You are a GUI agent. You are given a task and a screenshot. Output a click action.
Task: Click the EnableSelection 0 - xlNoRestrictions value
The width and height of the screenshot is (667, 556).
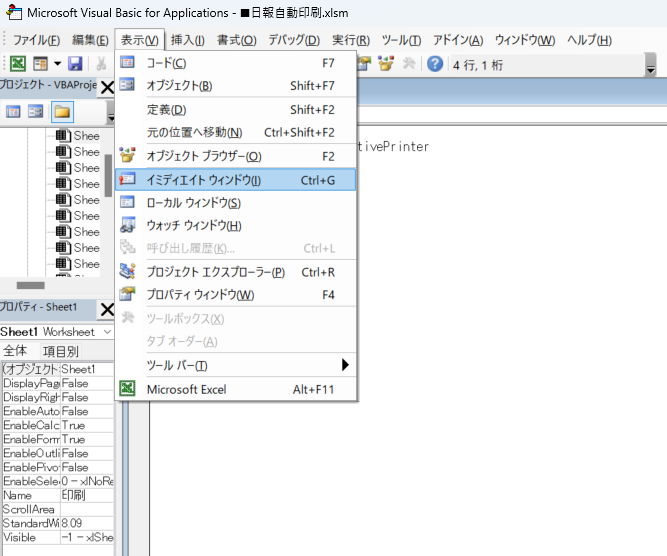pyautogui.click(x=87, y=481)
